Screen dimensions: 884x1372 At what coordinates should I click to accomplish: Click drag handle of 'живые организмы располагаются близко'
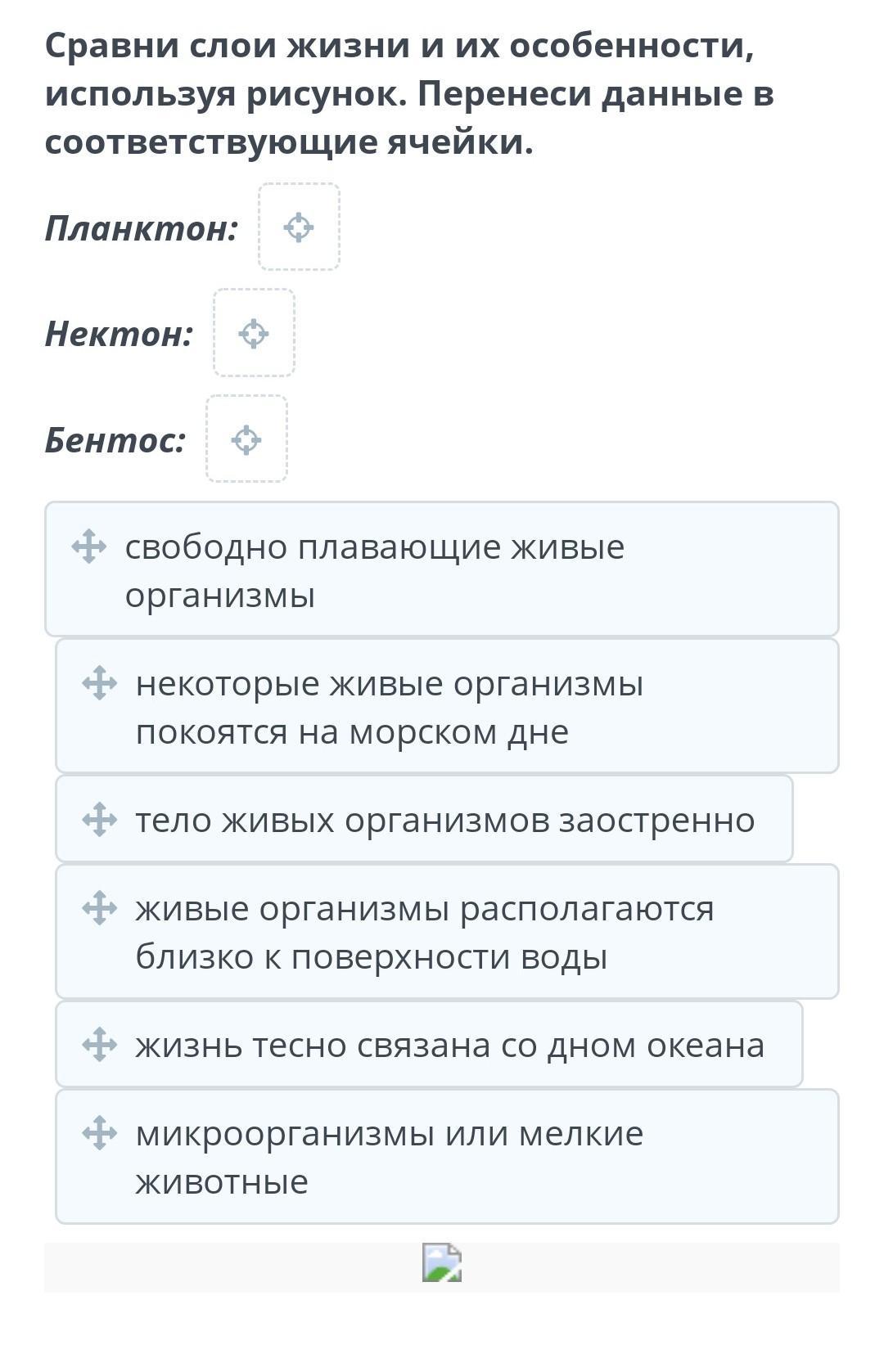[x=100, y=908]
